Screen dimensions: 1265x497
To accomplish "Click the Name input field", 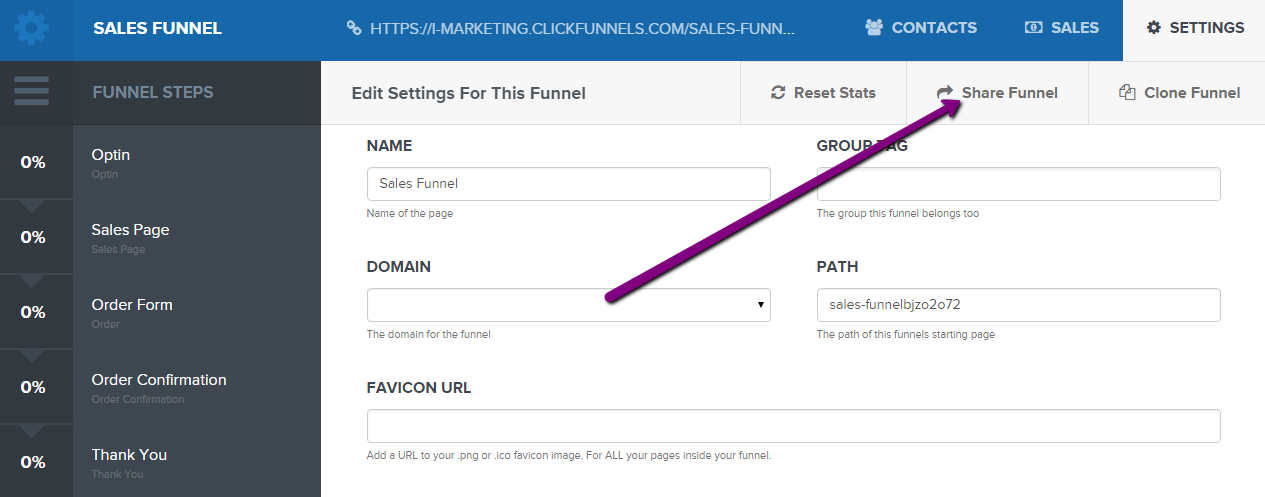I will pyautogui.click(x=569, y=184).
